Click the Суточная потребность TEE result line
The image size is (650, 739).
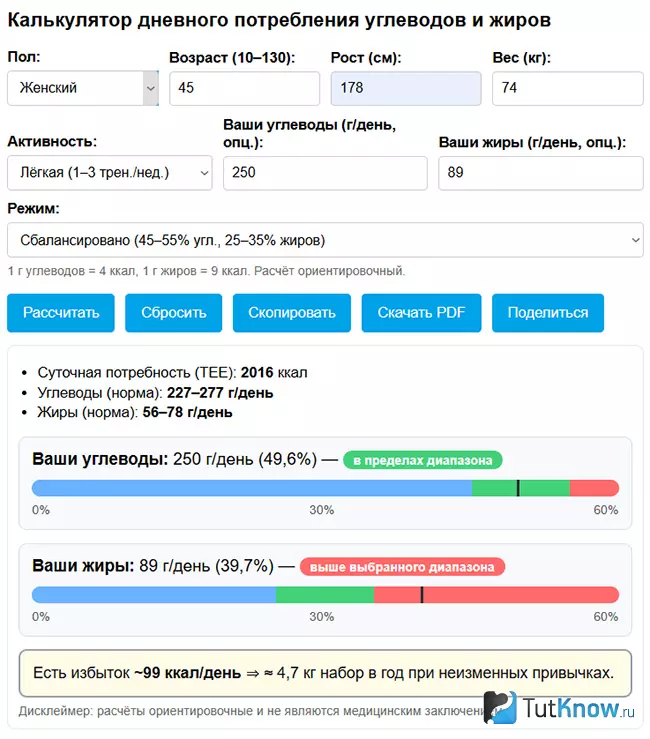coord(173,372)
